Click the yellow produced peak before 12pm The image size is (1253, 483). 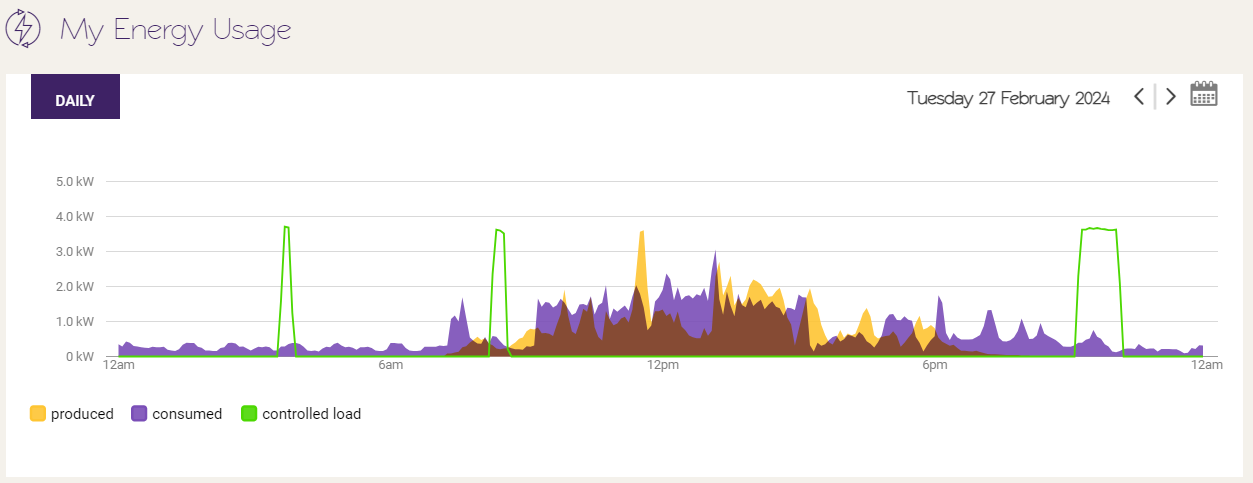click(641, 250)
